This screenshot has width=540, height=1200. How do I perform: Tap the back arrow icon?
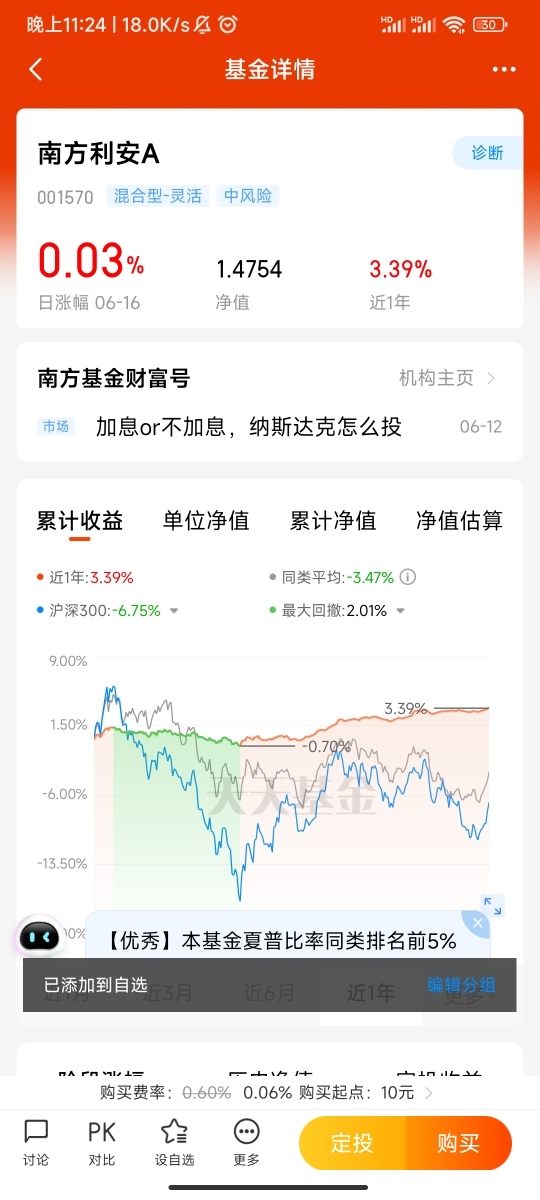(x=36, y=69)
